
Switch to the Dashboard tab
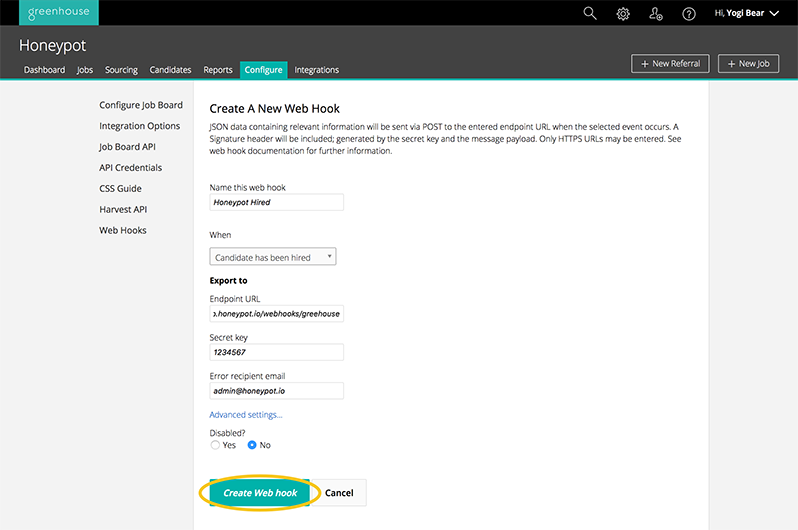pyautogui.click(x=44, y=70)
